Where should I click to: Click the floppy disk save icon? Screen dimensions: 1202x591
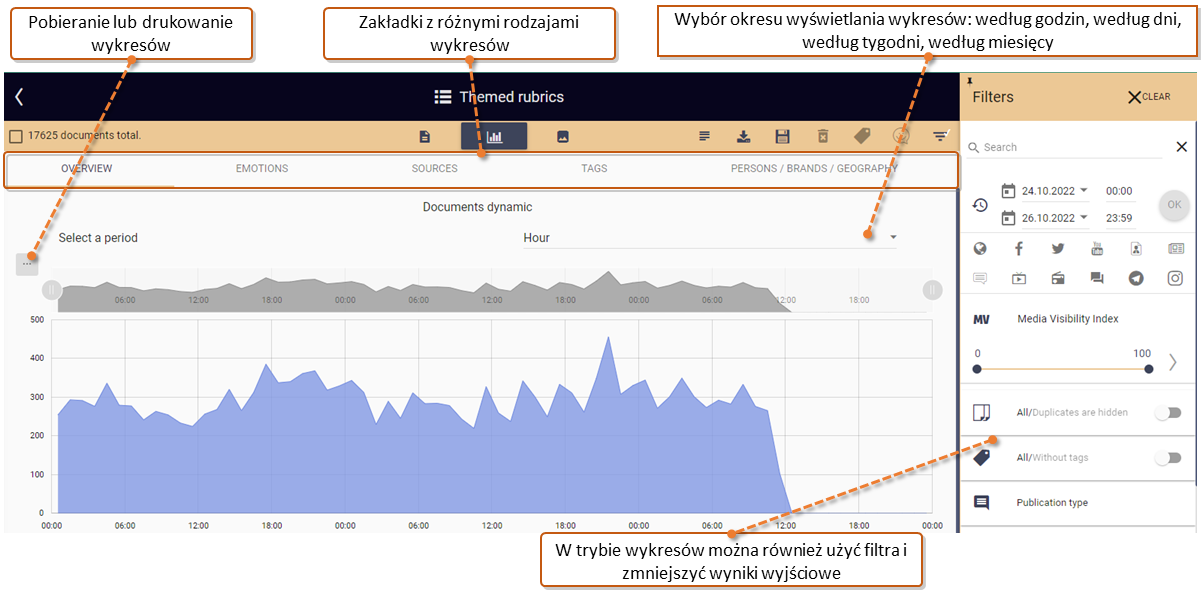click(x=782, y=136)
